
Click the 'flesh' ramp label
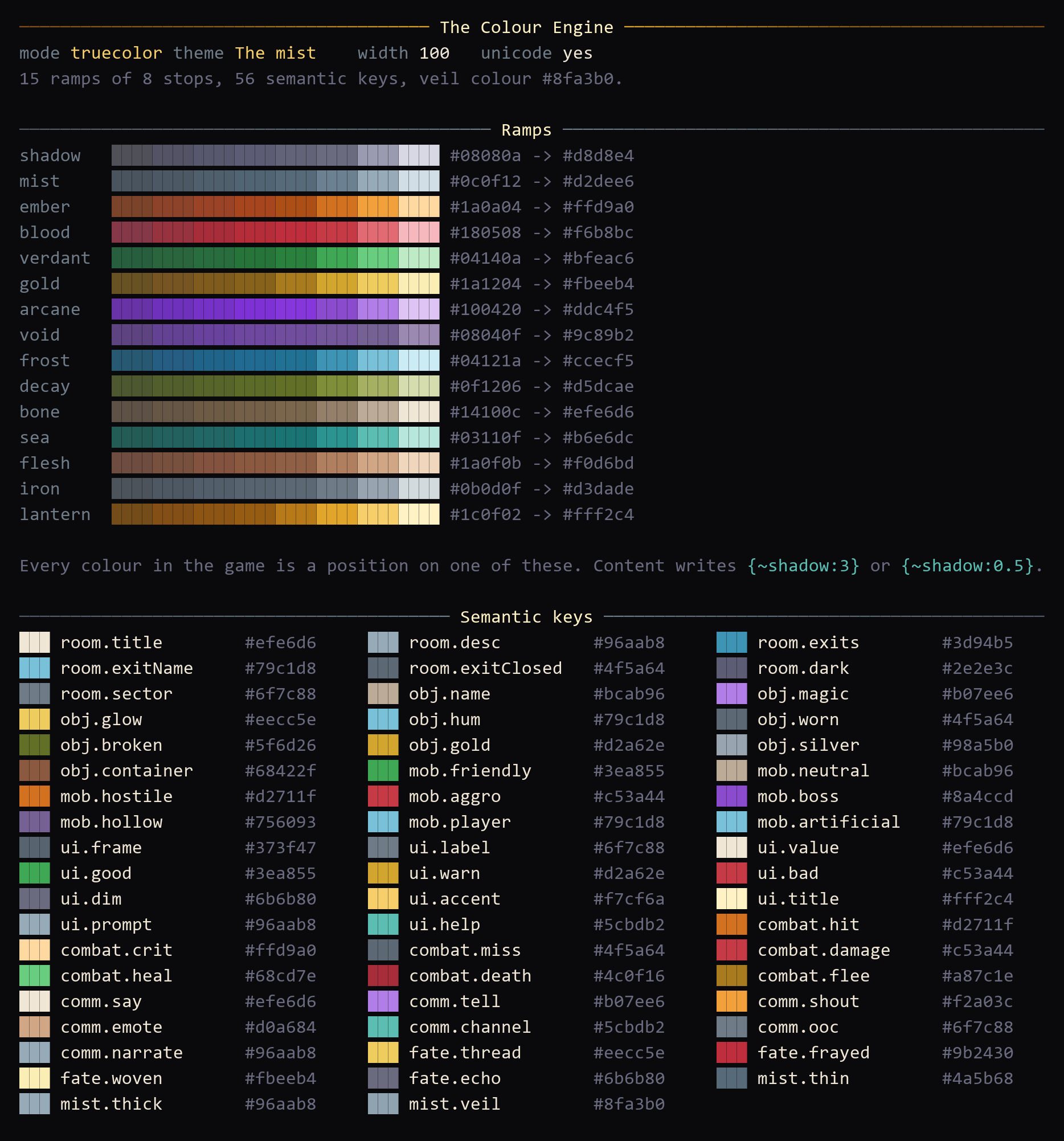click(x=45, y=463)
